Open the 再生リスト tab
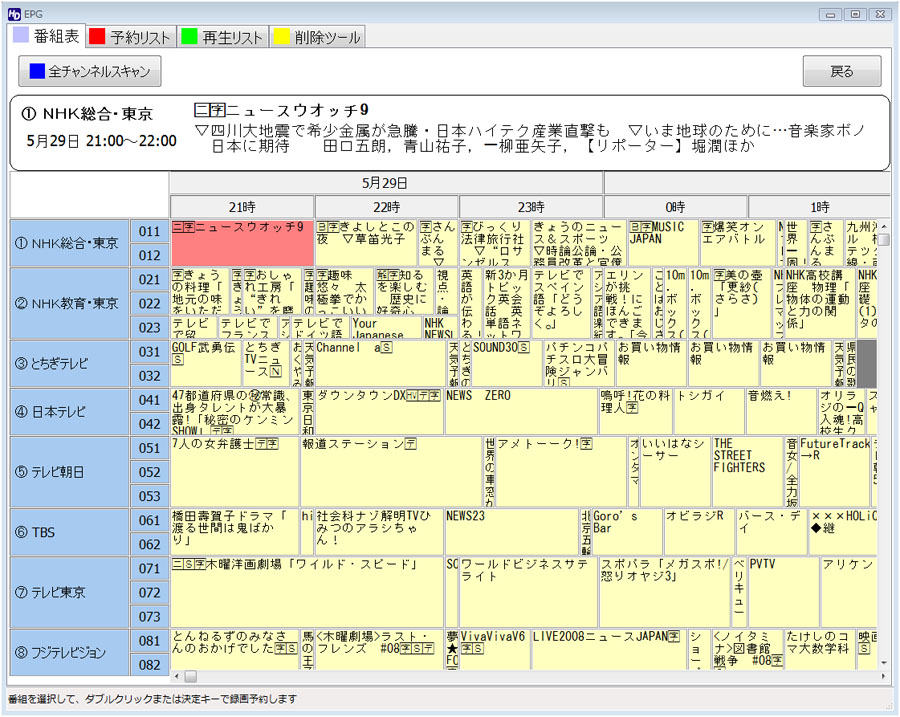The height and width of the screenshot is (717, 900). pos(223,37)
